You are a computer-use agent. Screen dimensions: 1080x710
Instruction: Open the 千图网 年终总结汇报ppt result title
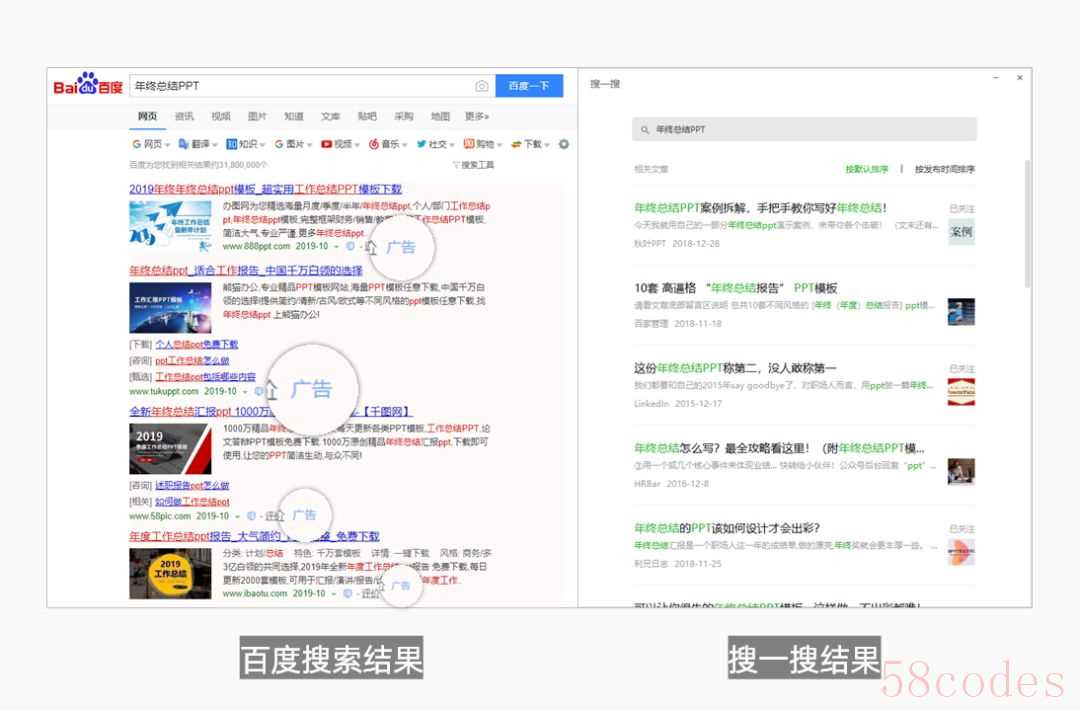[270, 412]
